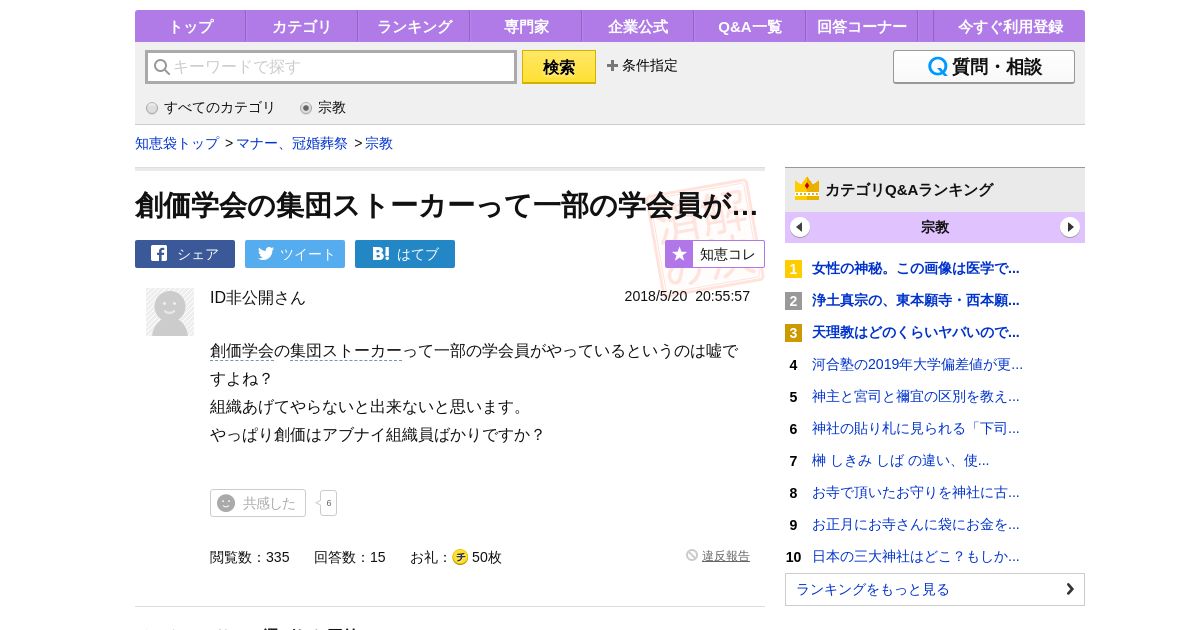The image size is (1200, 630).
Task: Click the crown icon in ranking header
Action: coord(807,189)
